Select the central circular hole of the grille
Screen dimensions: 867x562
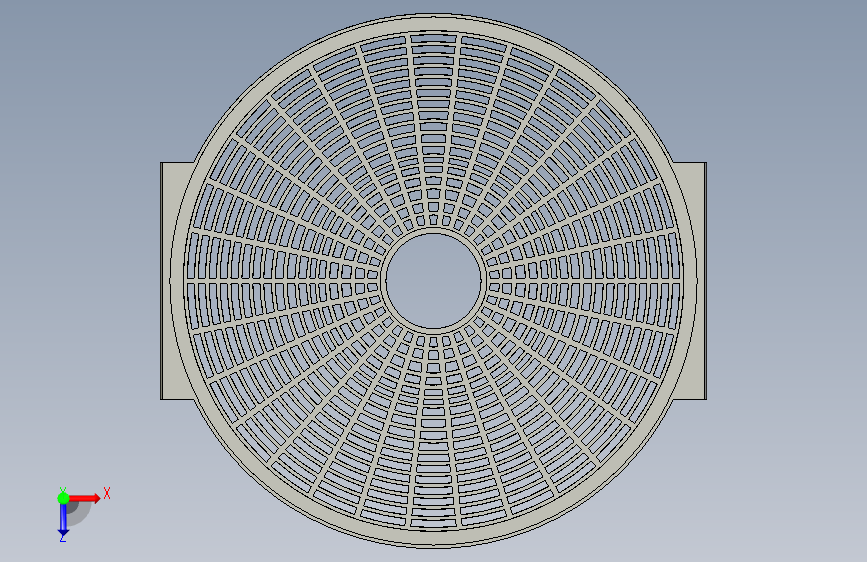click(x=434, y=280)
